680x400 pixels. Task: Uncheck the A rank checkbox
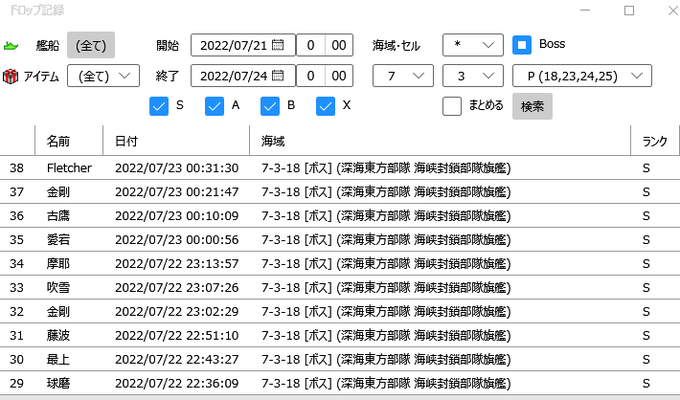coord(214,106)
